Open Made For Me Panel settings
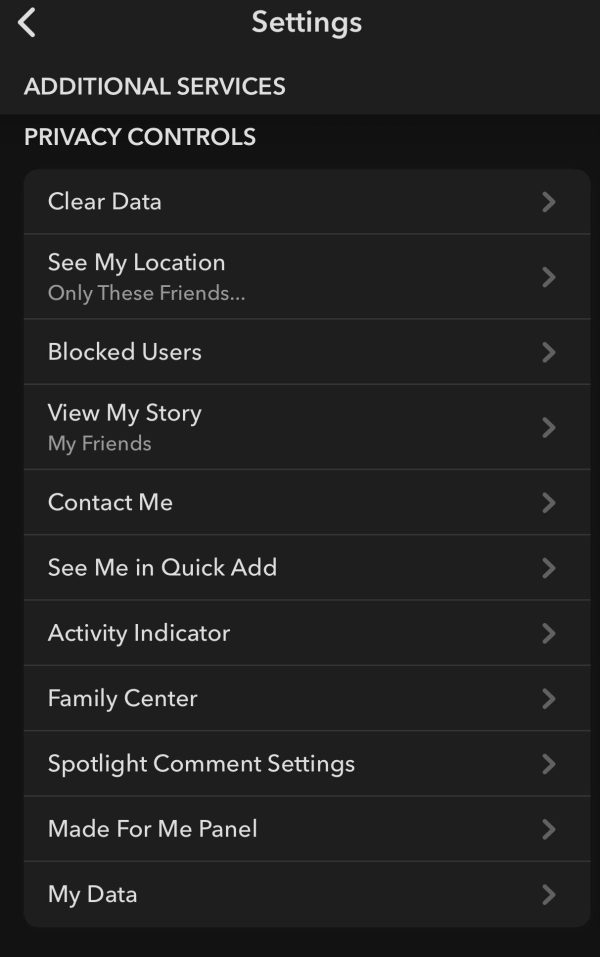600x957 pixels. (152, 829)
